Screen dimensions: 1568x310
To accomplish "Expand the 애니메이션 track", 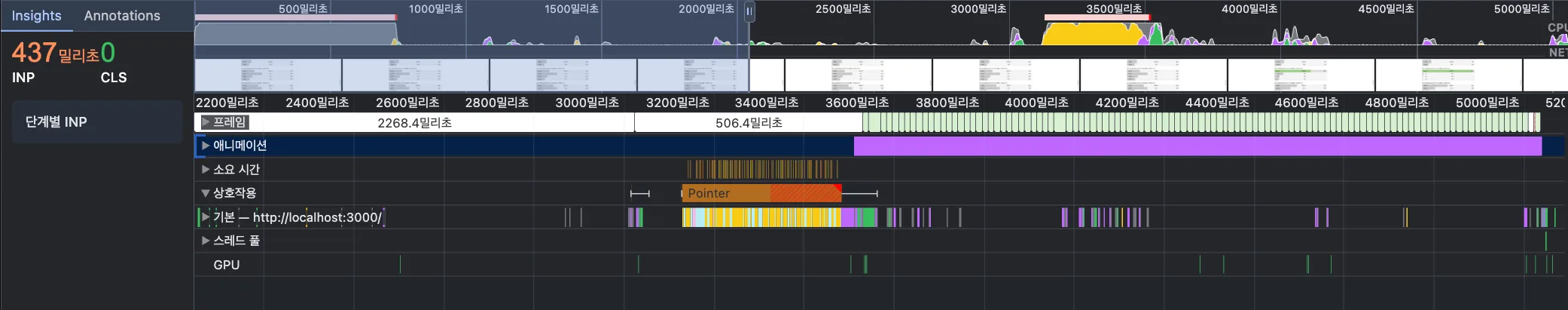I will click(206, 146).
